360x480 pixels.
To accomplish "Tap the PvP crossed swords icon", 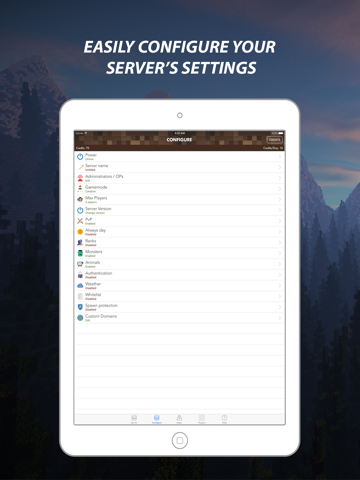I will tap(80, 221).
